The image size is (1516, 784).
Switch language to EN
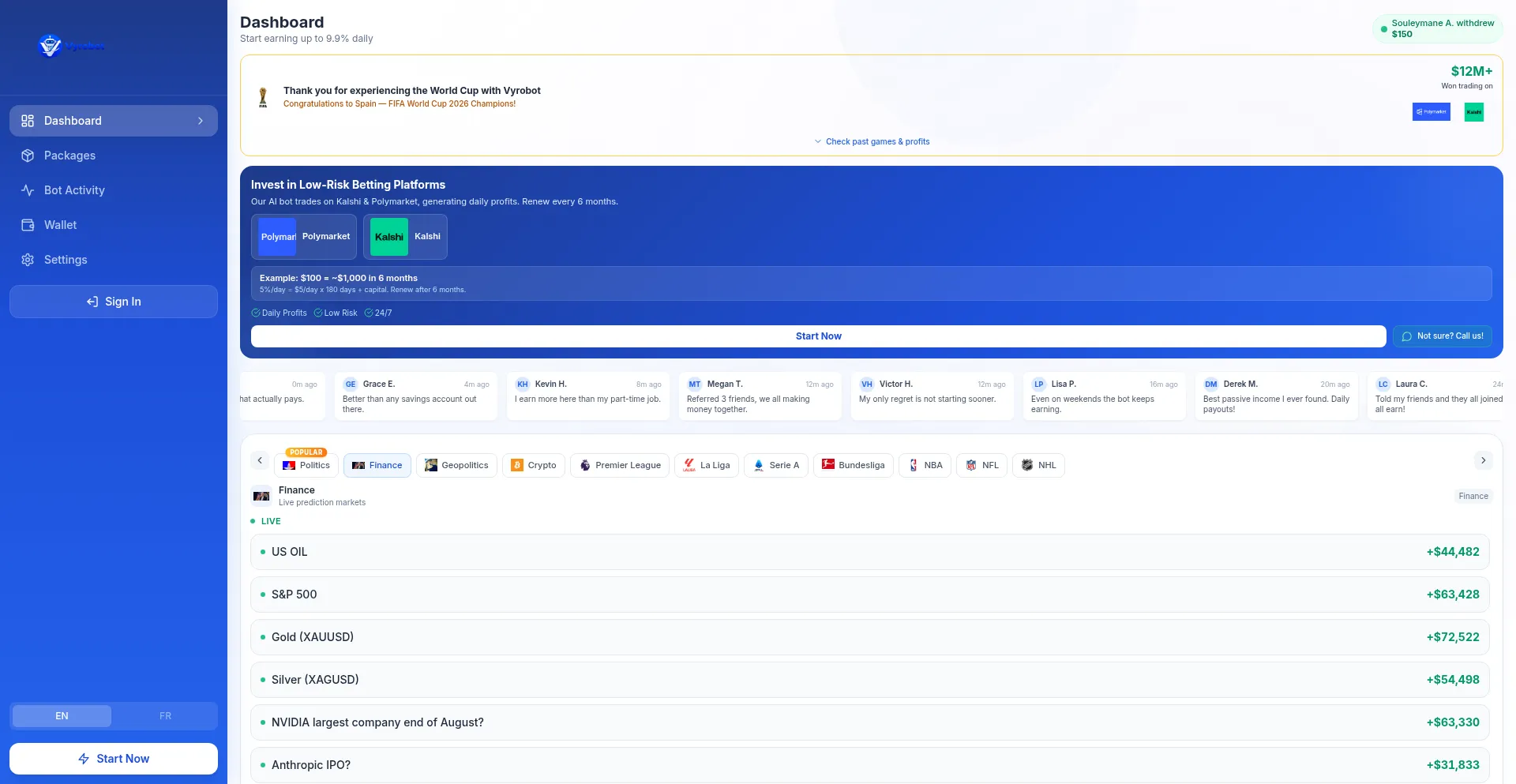[62, 716]
